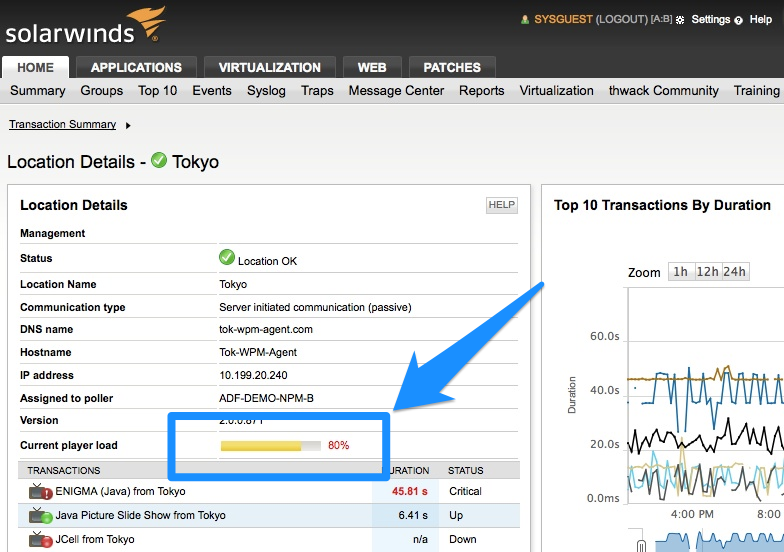Click the user icon beside SYSGUEST
784x552 pixels.
click(524, 20)
